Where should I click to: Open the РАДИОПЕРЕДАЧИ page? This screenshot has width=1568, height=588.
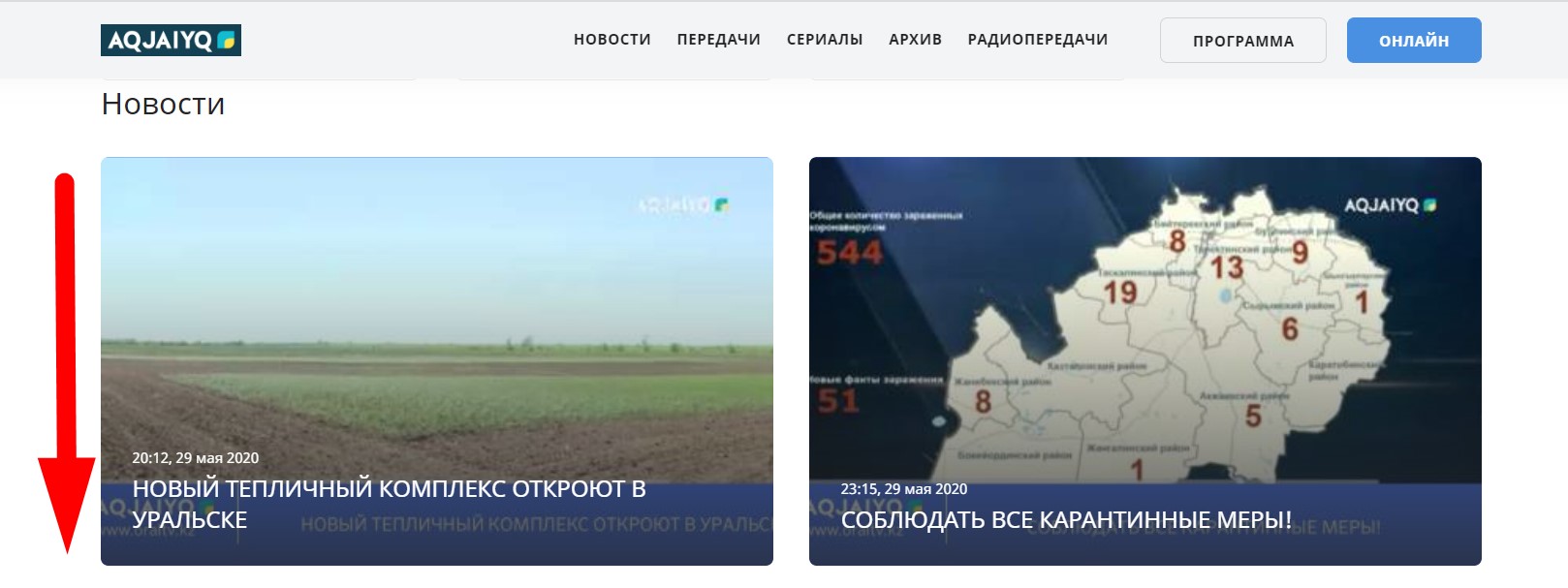pos(1037,40)
